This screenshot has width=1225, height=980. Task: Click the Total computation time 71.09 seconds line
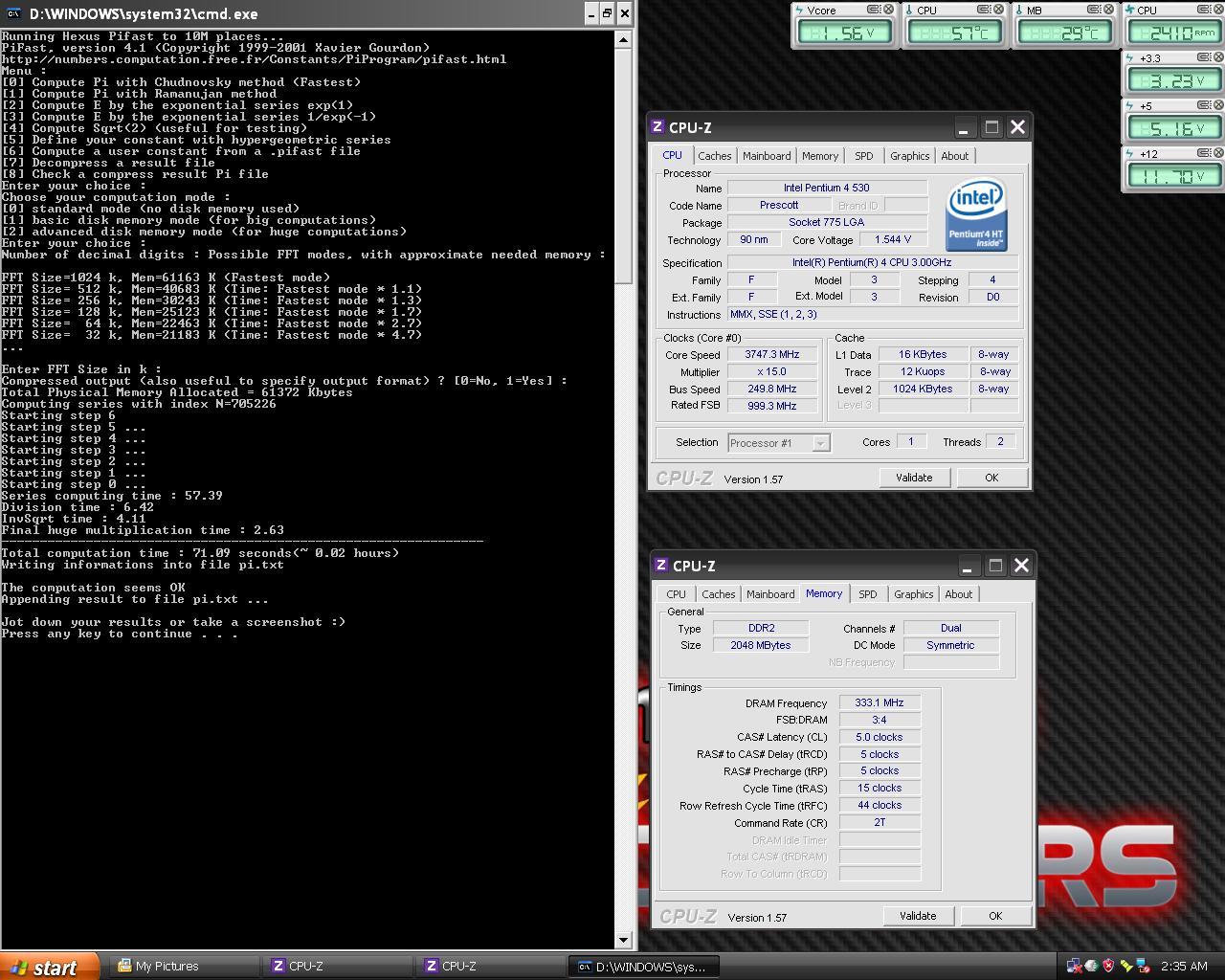[x=200, y=553]
